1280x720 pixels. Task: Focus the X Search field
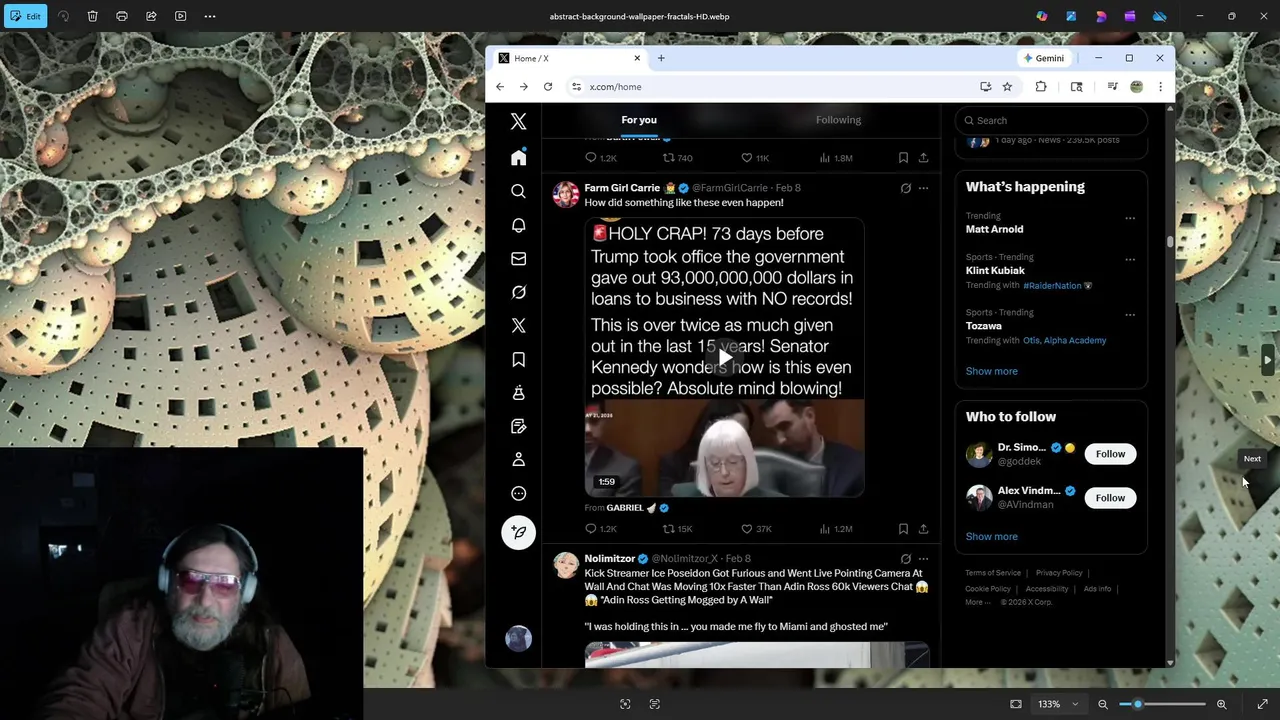coord(1050,120)
